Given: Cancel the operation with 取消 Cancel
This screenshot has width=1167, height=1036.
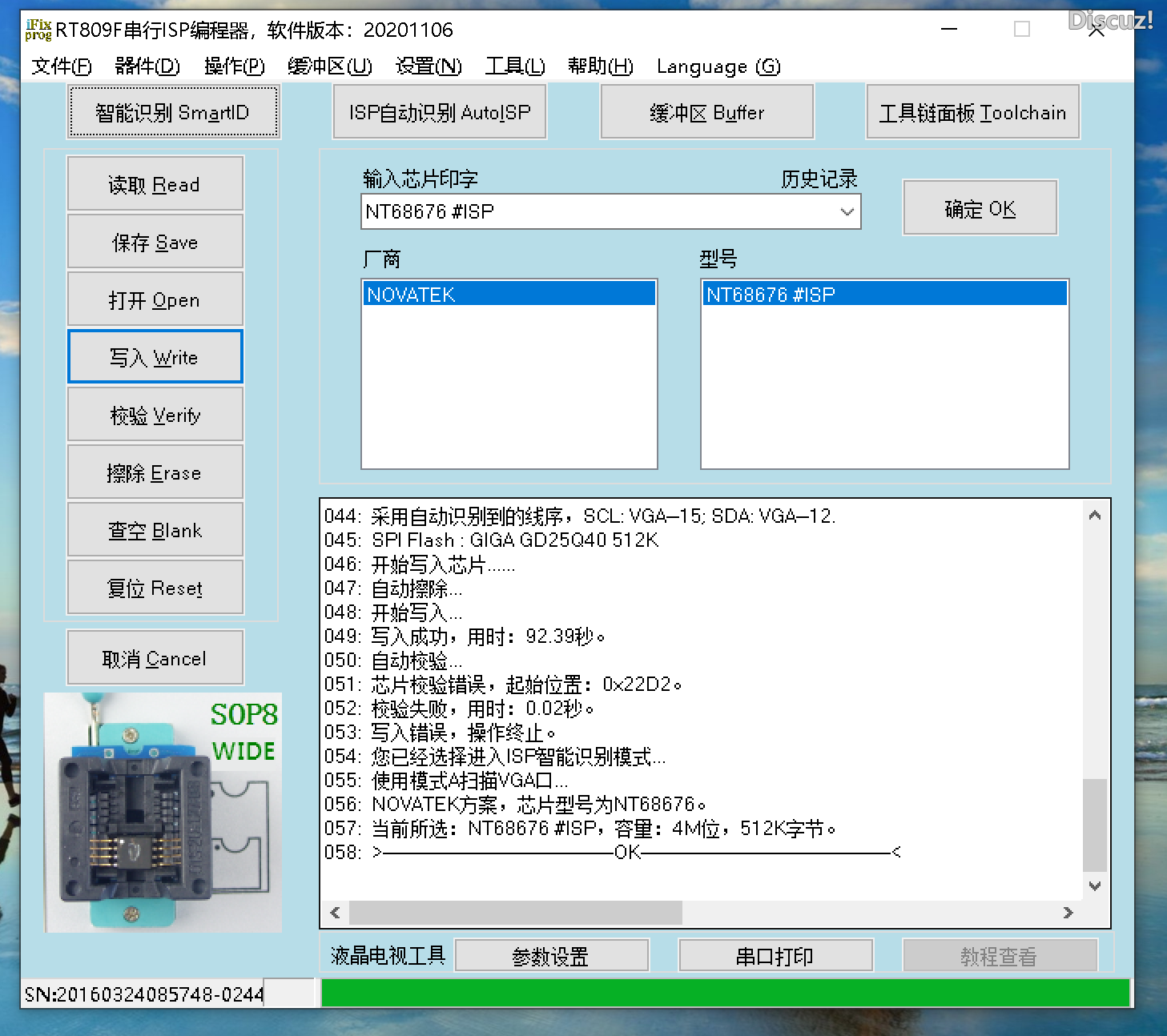Looking at the screenshot, I should click(x=155, y=657).
